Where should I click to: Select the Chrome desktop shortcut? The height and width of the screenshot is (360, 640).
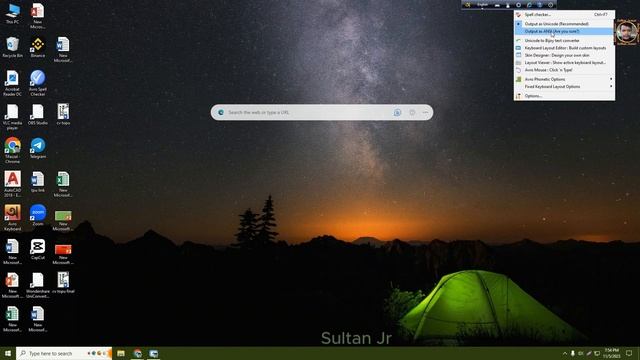(12, 150)
